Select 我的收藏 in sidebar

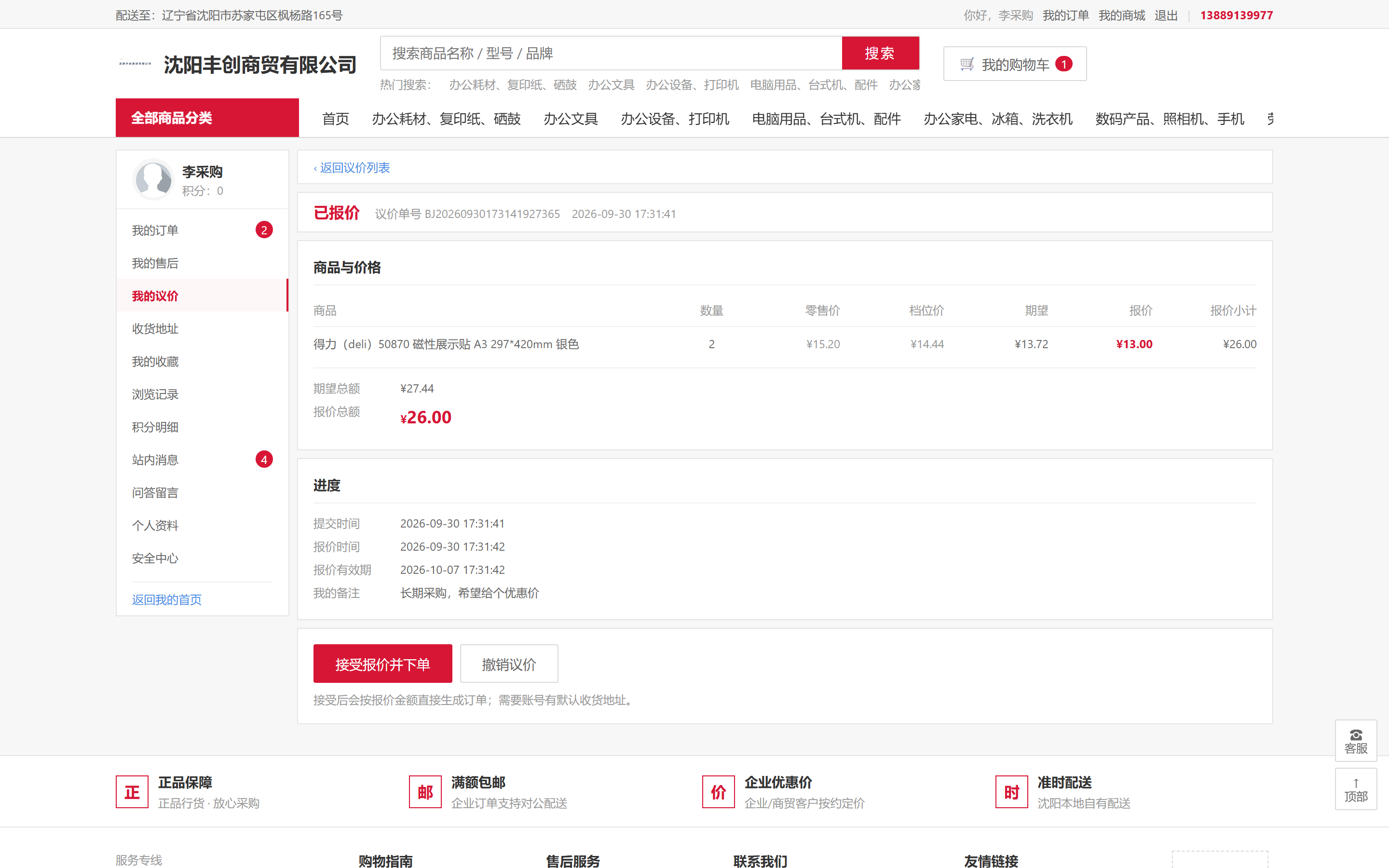click(202, 362)
